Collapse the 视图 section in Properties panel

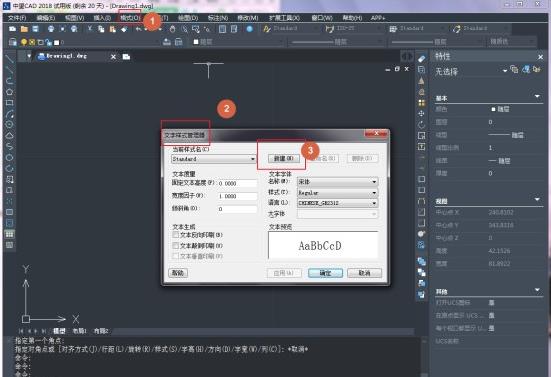[x=537, y=199]
